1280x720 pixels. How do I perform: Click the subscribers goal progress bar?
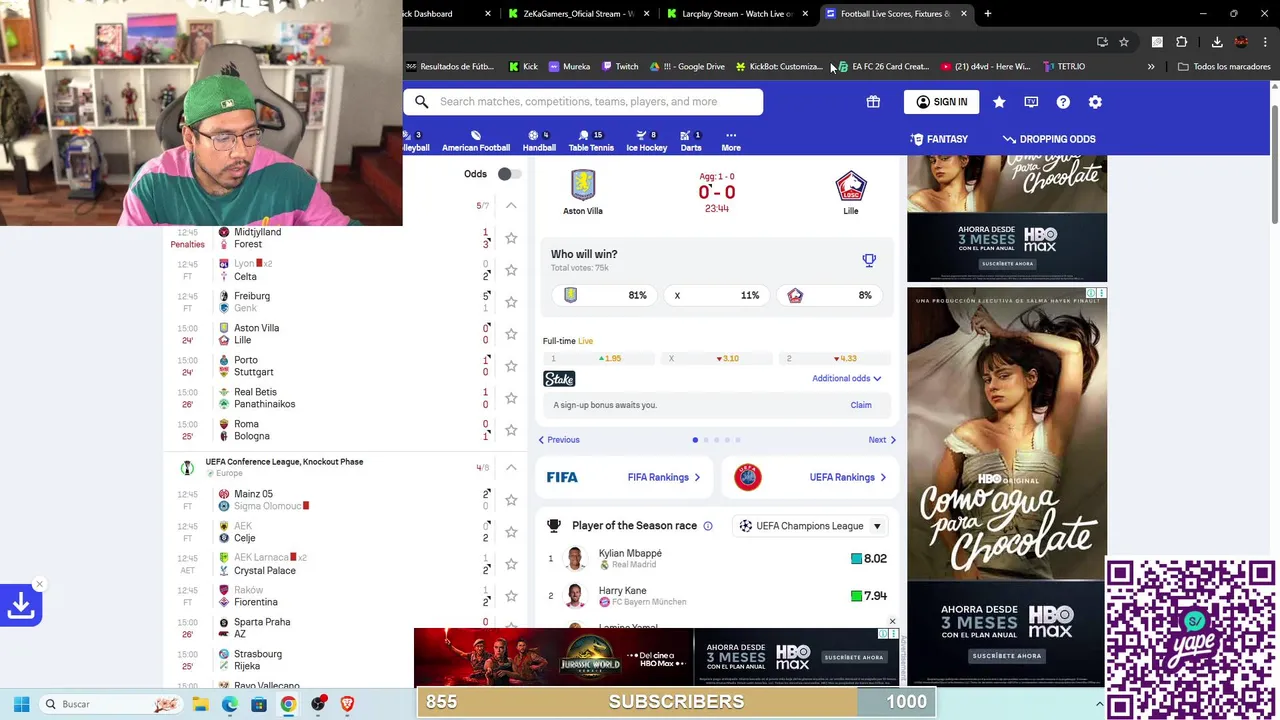(676, 702)
